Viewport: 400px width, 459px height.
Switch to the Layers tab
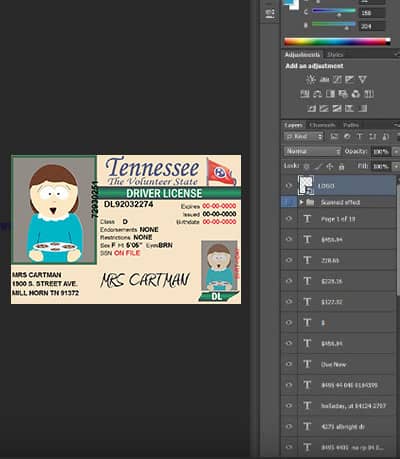pos(294,125)
